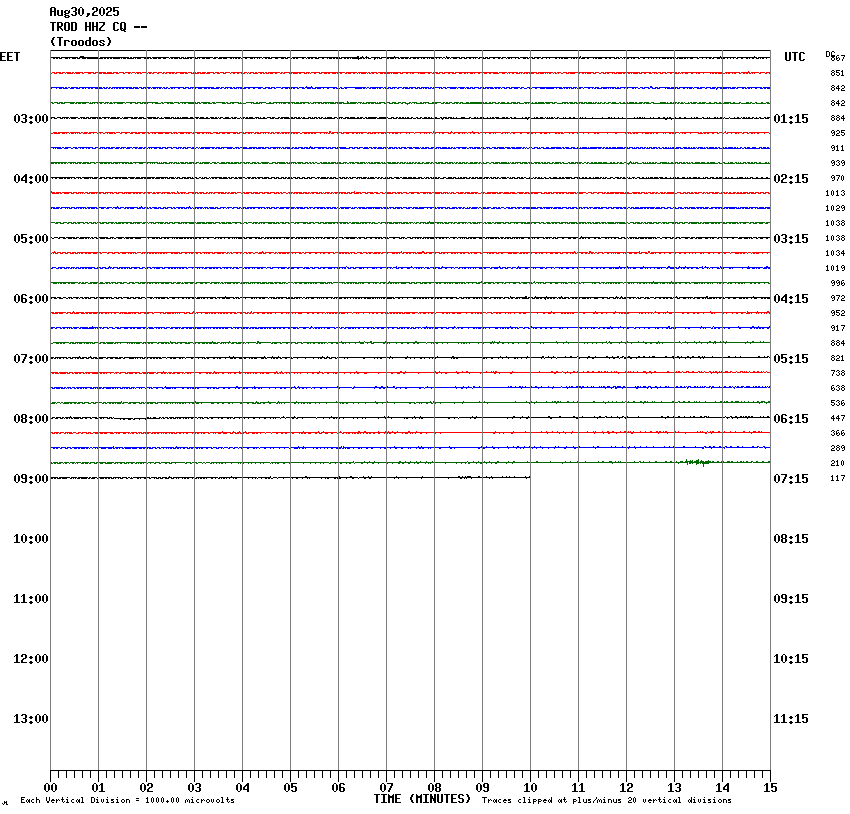Click the traces clipped note text

click(607, 800)
